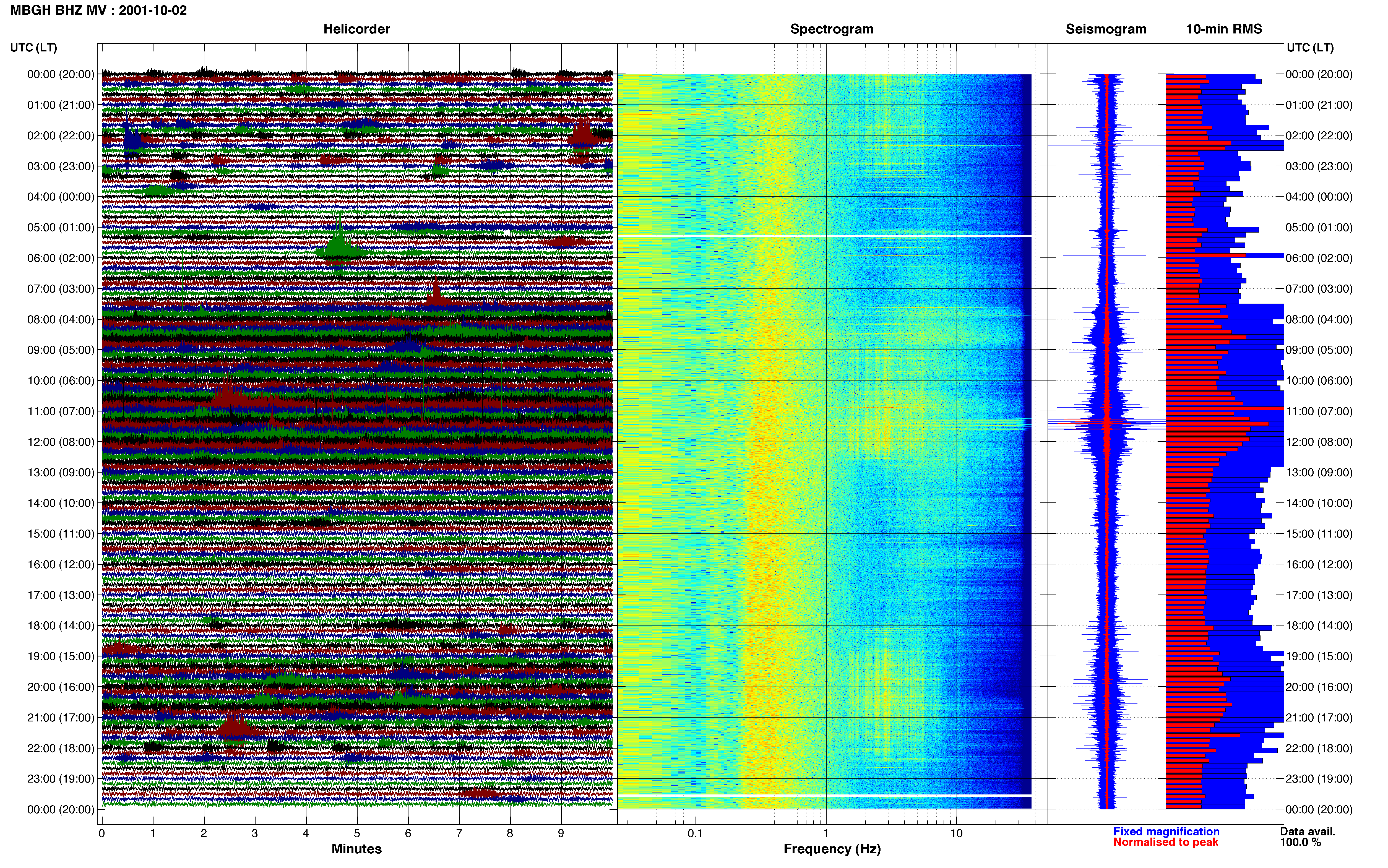Click the left '23:00 (19:00)' time label

coord(60,779)
